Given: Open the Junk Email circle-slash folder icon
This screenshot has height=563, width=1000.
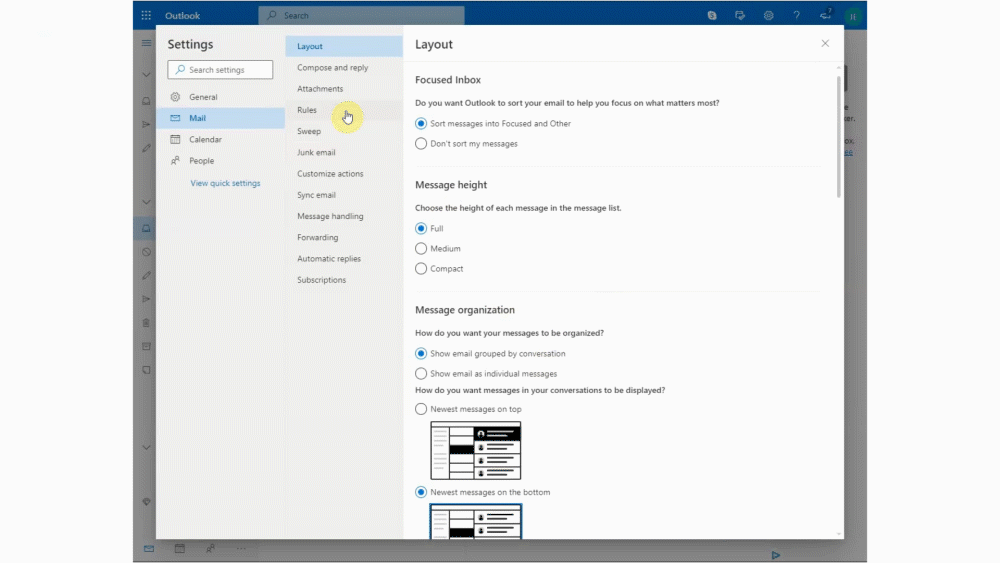Looking at the screenshot, I should click(x=146, y=252).
